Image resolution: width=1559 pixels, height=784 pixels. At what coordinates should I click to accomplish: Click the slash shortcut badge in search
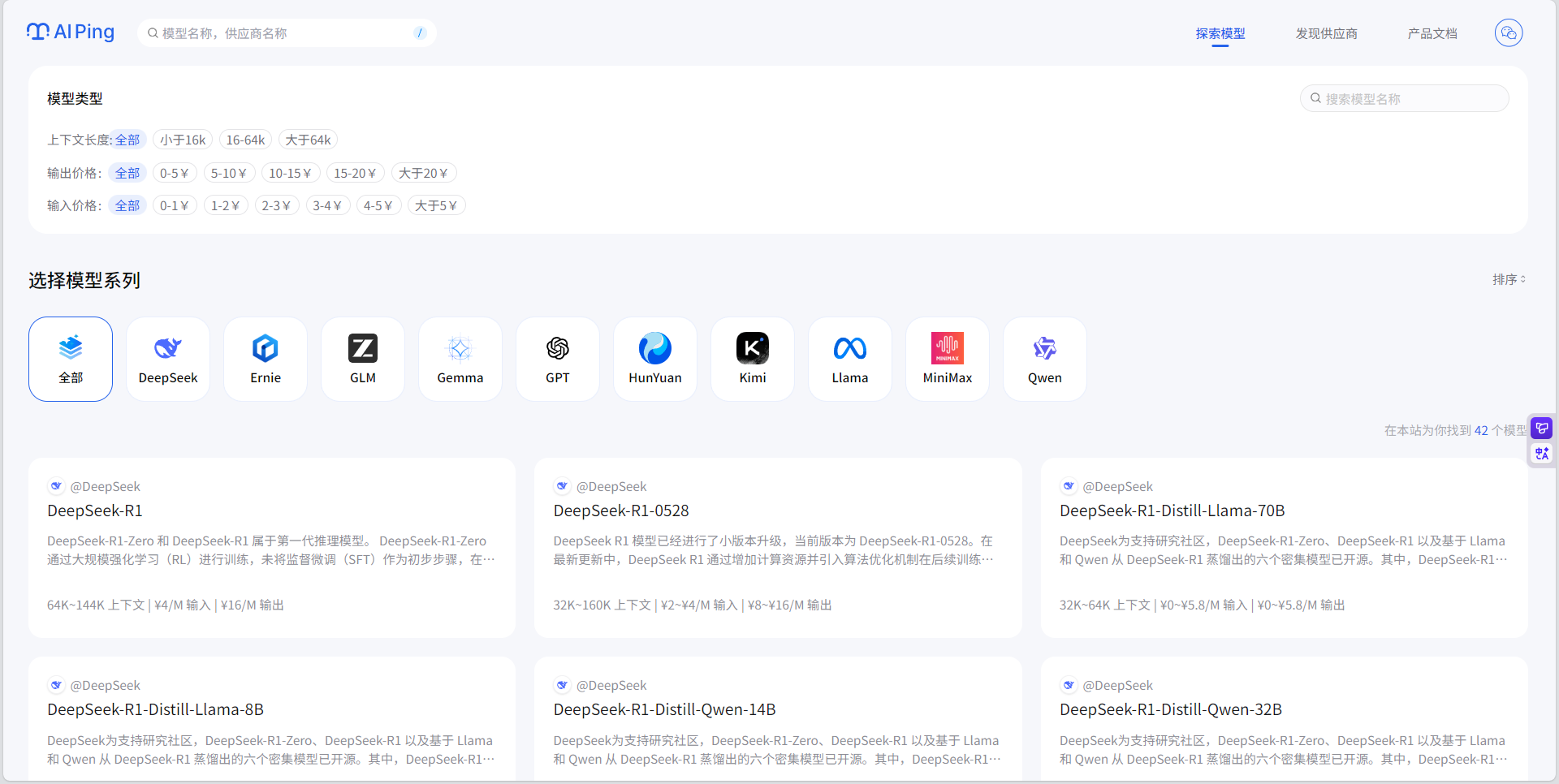(x=420, y=33)
